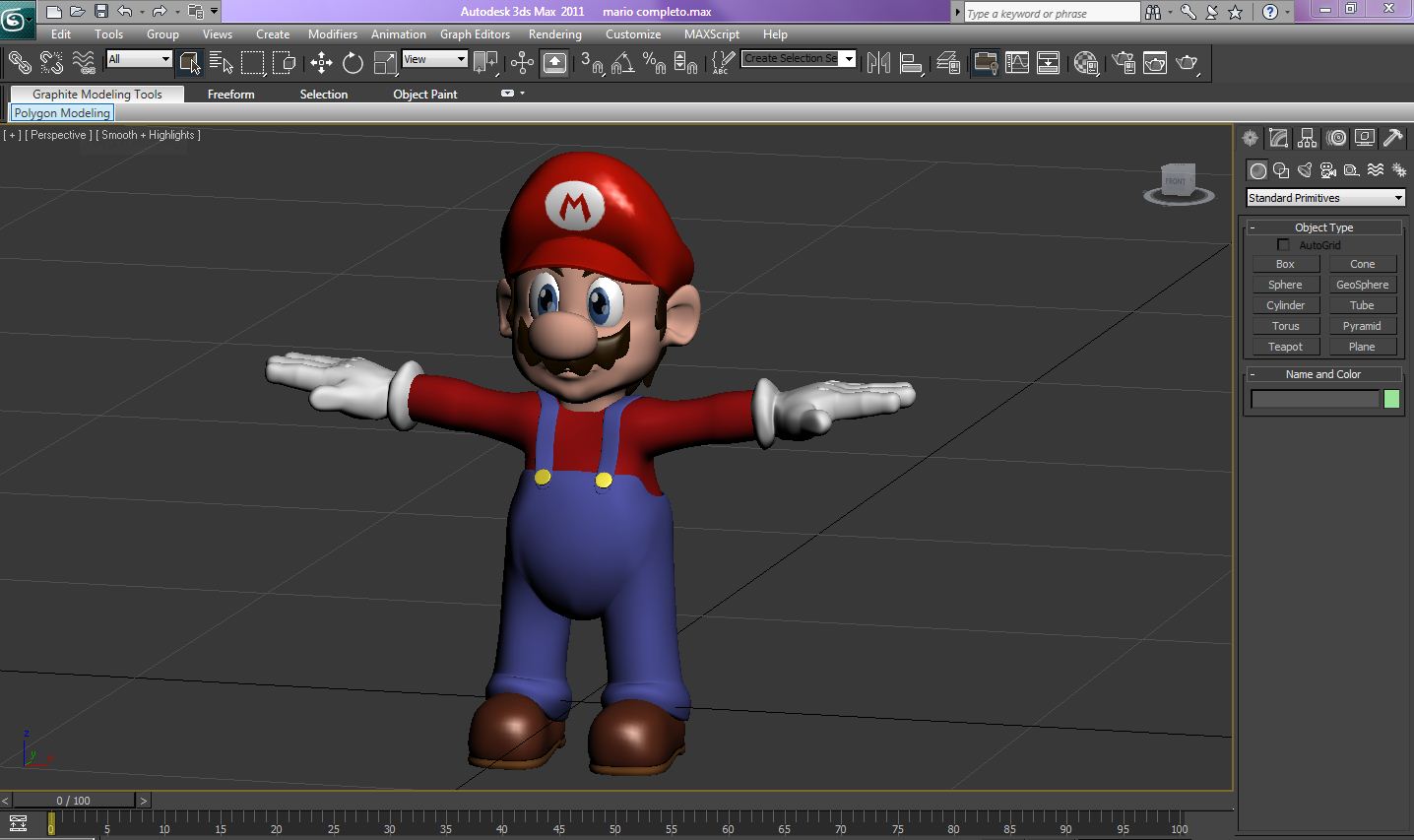Create a Box primitive
Screen dimensions: 1414x840
point(1285,264)
